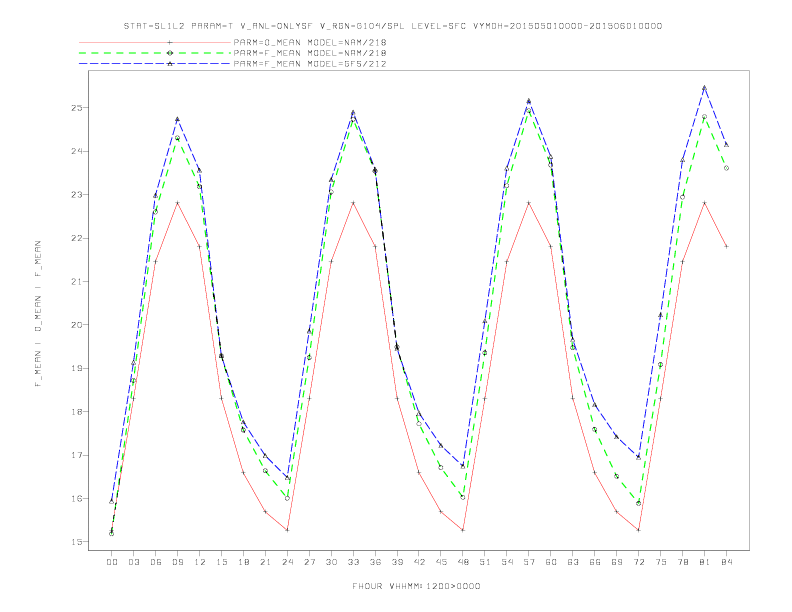Image resolution: width=792 pixels, height=612 pixels.
Task: Click x-axis tick label 66
Action: (x=595, y=562)
